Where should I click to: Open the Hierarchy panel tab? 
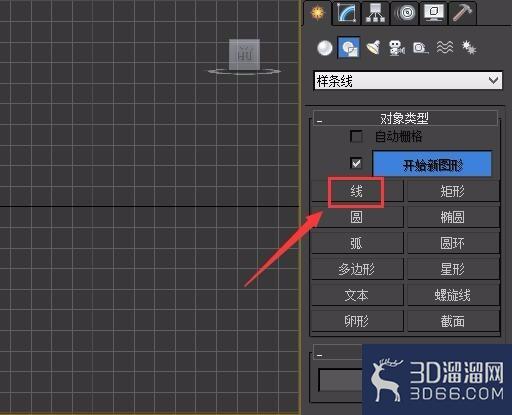tap(375, 13)
